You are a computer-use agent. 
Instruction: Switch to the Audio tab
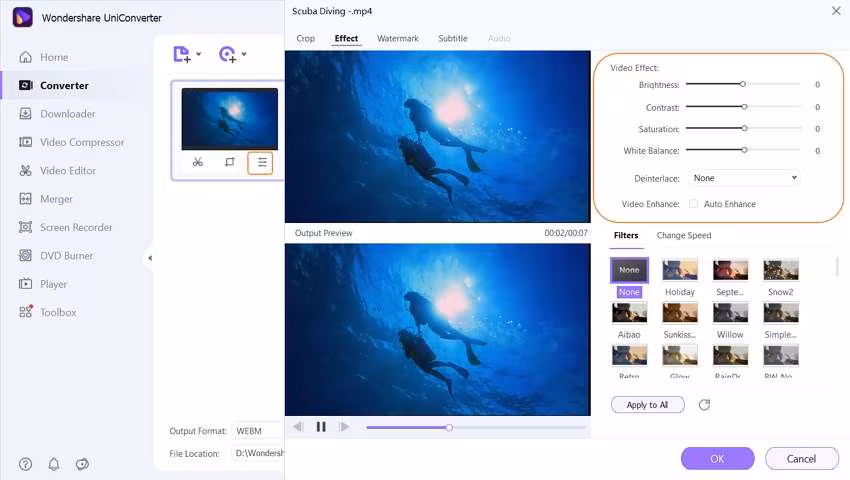[499, 39]
